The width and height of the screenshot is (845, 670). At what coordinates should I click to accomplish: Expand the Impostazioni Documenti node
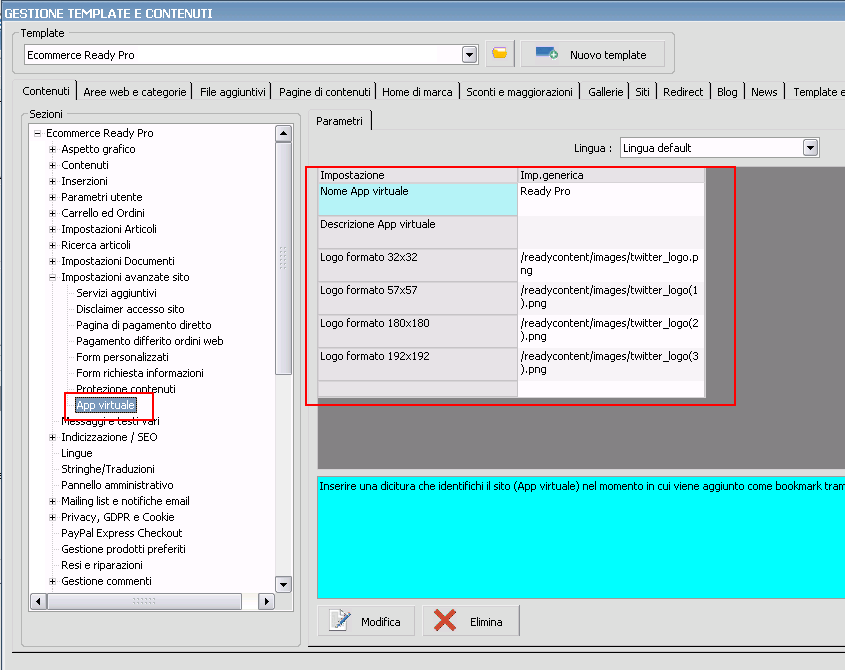click(x=52, y=261)
